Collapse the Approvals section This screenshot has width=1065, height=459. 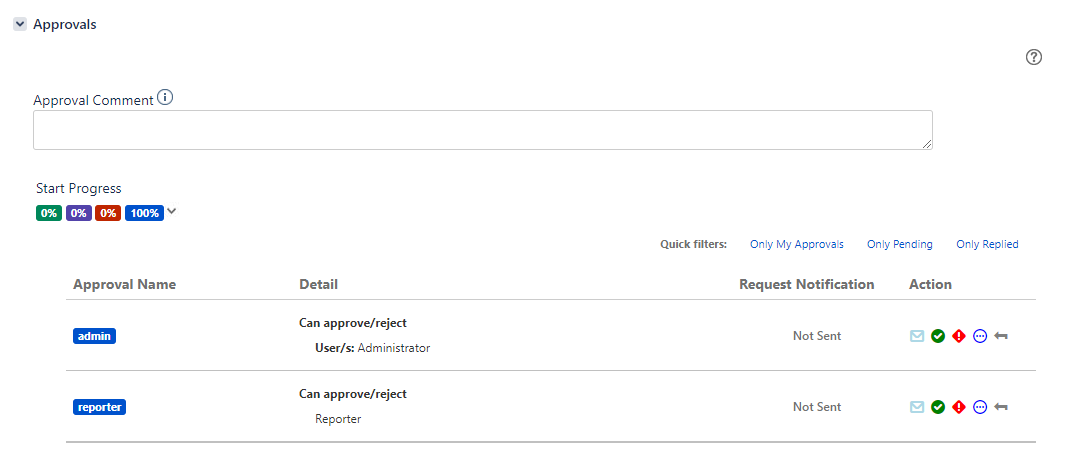(x=20, y=24)
